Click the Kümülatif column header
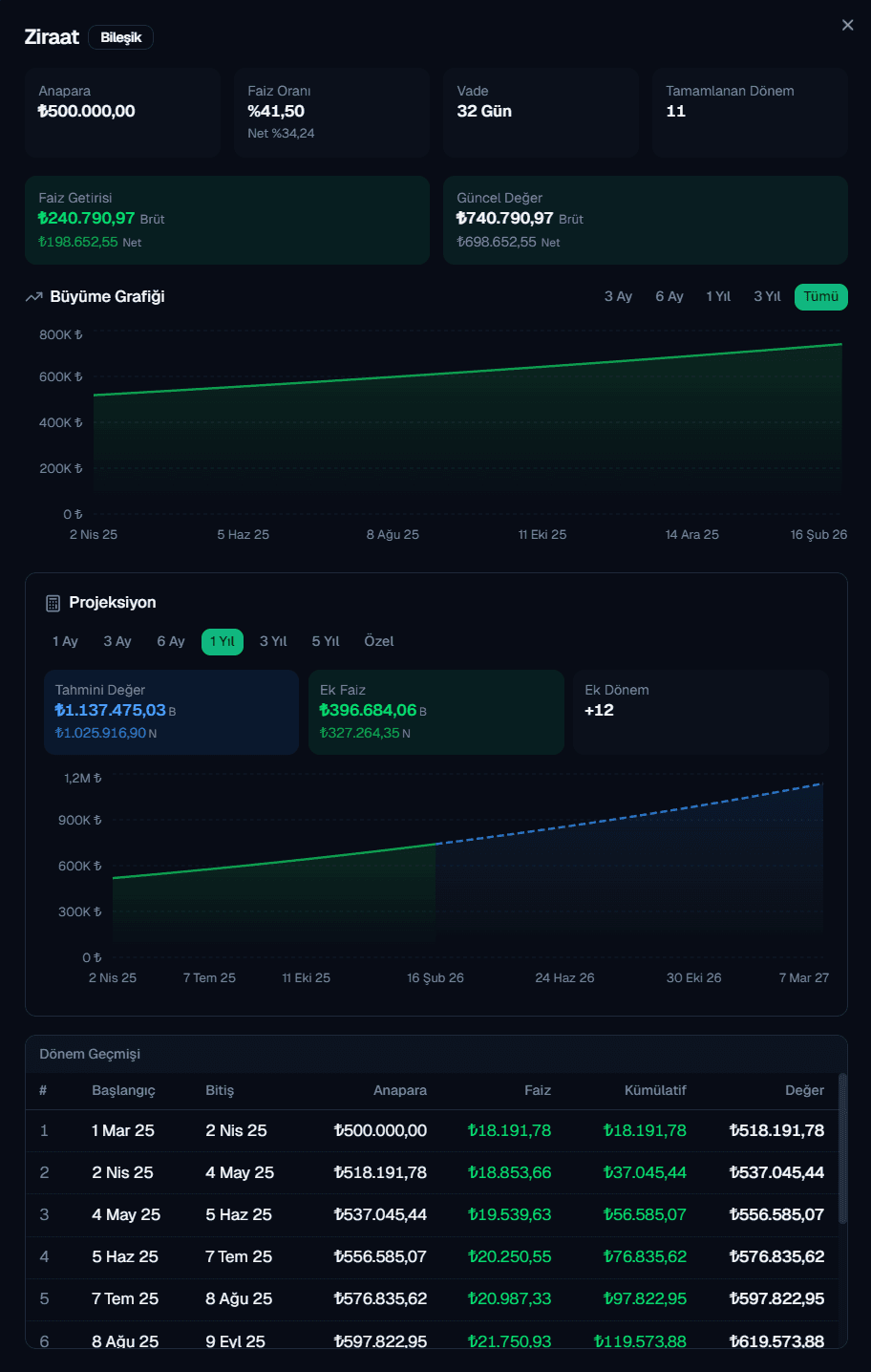The height and width of the screenshot is (1372, 871). click(655, 1091)
